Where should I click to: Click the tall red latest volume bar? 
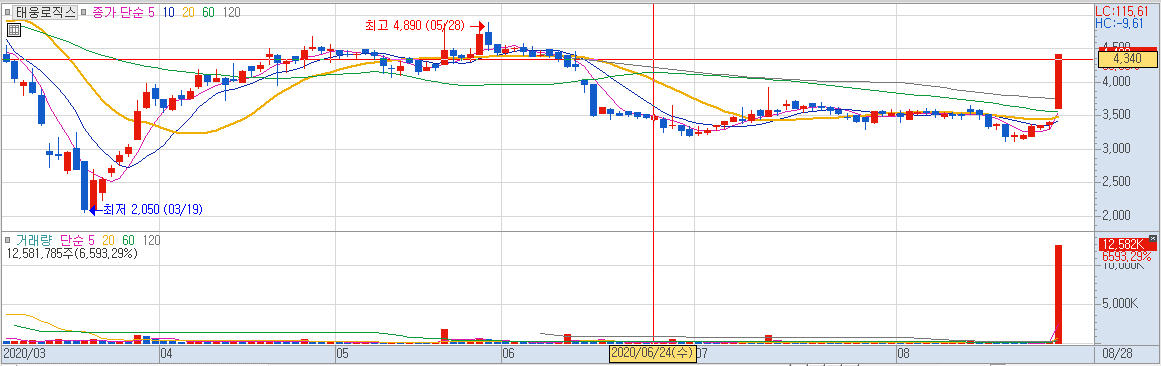point(1059,294)
